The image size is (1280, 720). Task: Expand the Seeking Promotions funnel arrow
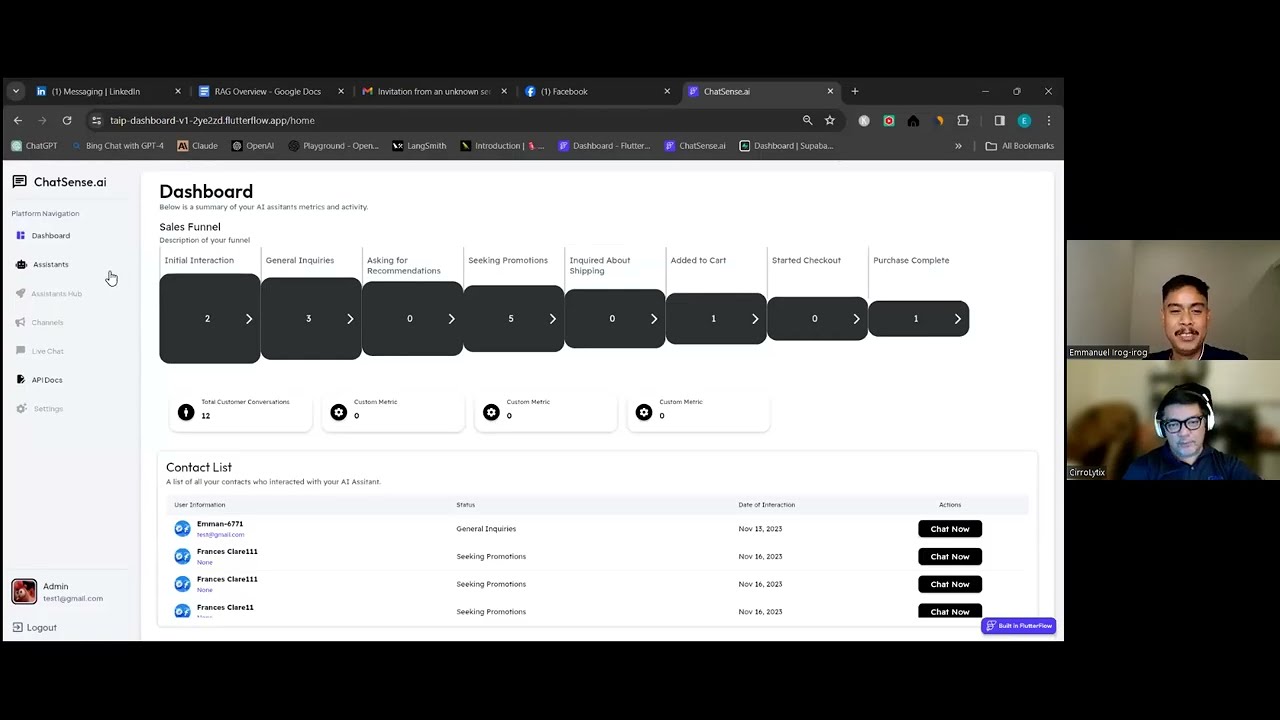552,319
